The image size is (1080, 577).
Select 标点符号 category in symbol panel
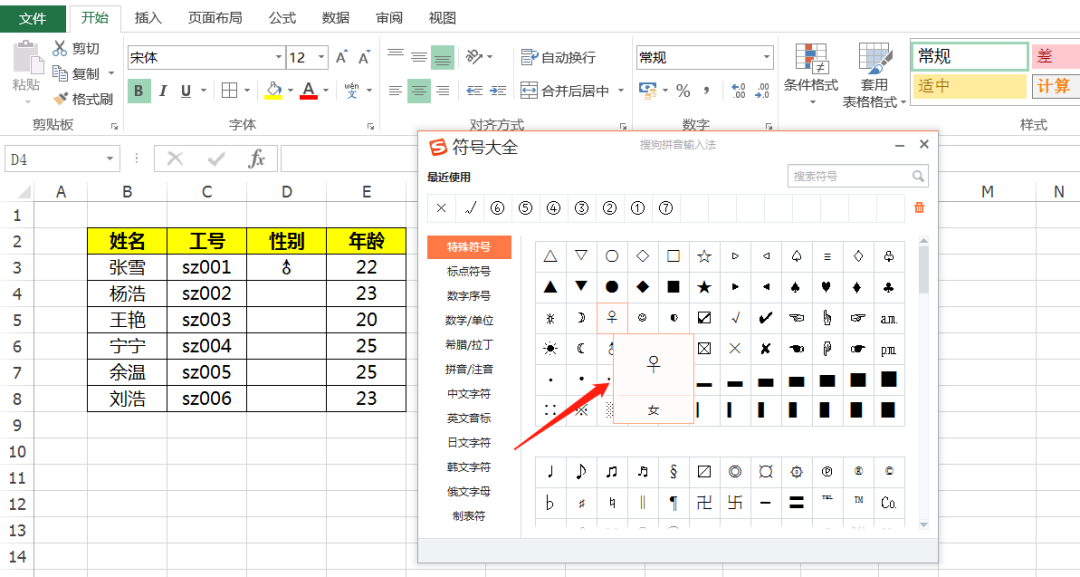click(469, 271)
